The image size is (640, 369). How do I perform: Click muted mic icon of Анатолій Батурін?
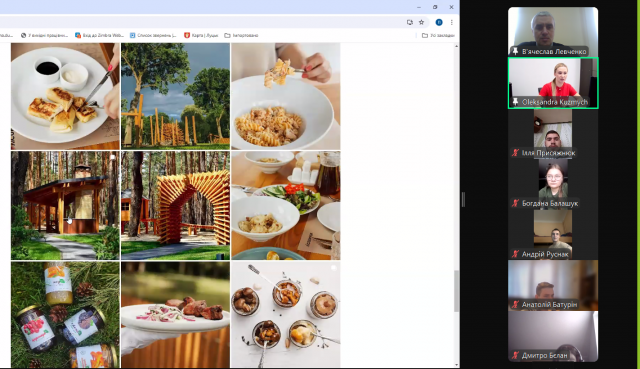click(516, 304)
